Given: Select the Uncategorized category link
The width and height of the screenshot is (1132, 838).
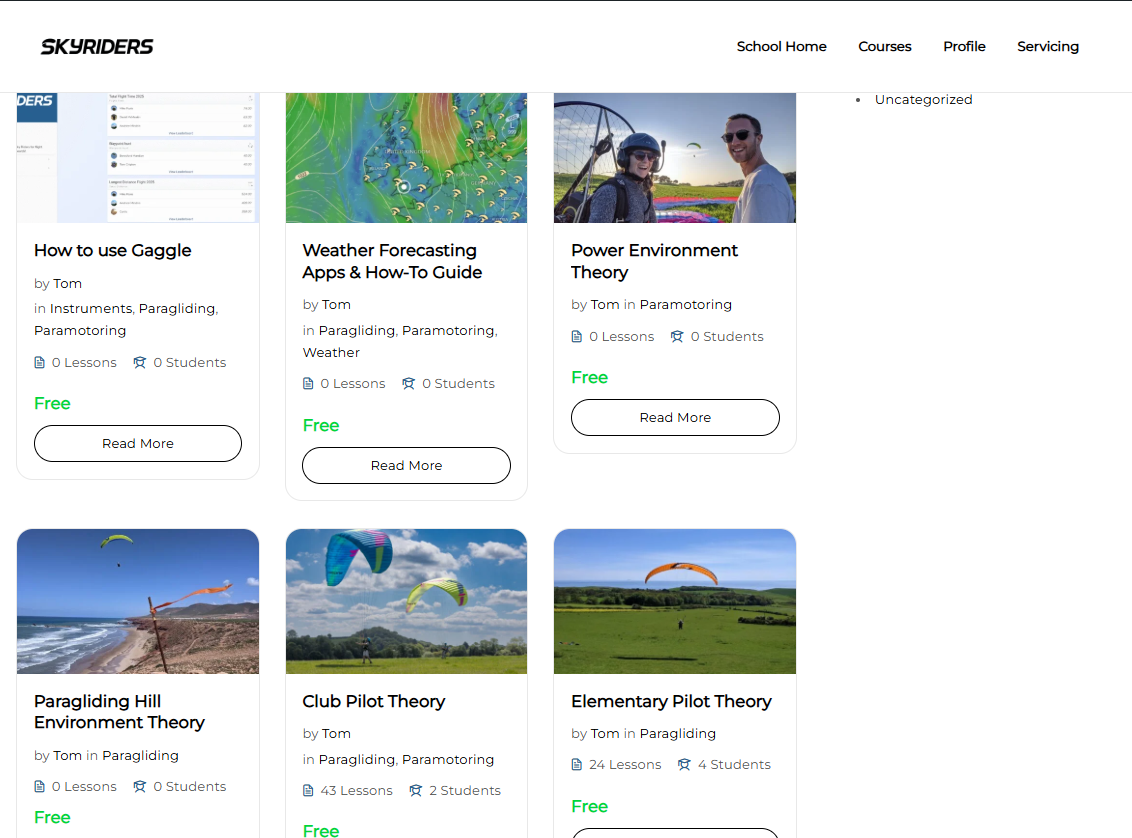Looking at the screenshot, I should coord(923,100).
